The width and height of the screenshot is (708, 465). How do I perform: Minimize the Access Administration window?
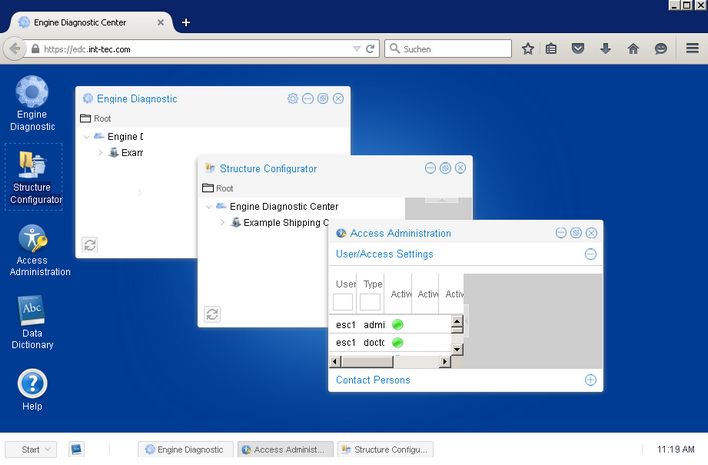pos(561,233)
